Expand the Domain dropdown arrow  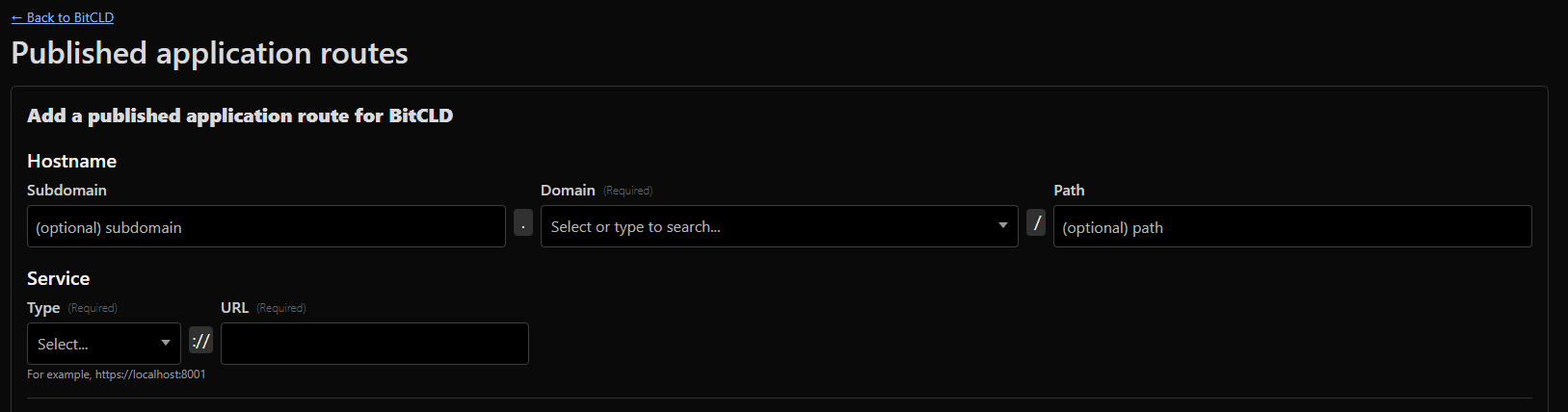tap(1003, 226)
